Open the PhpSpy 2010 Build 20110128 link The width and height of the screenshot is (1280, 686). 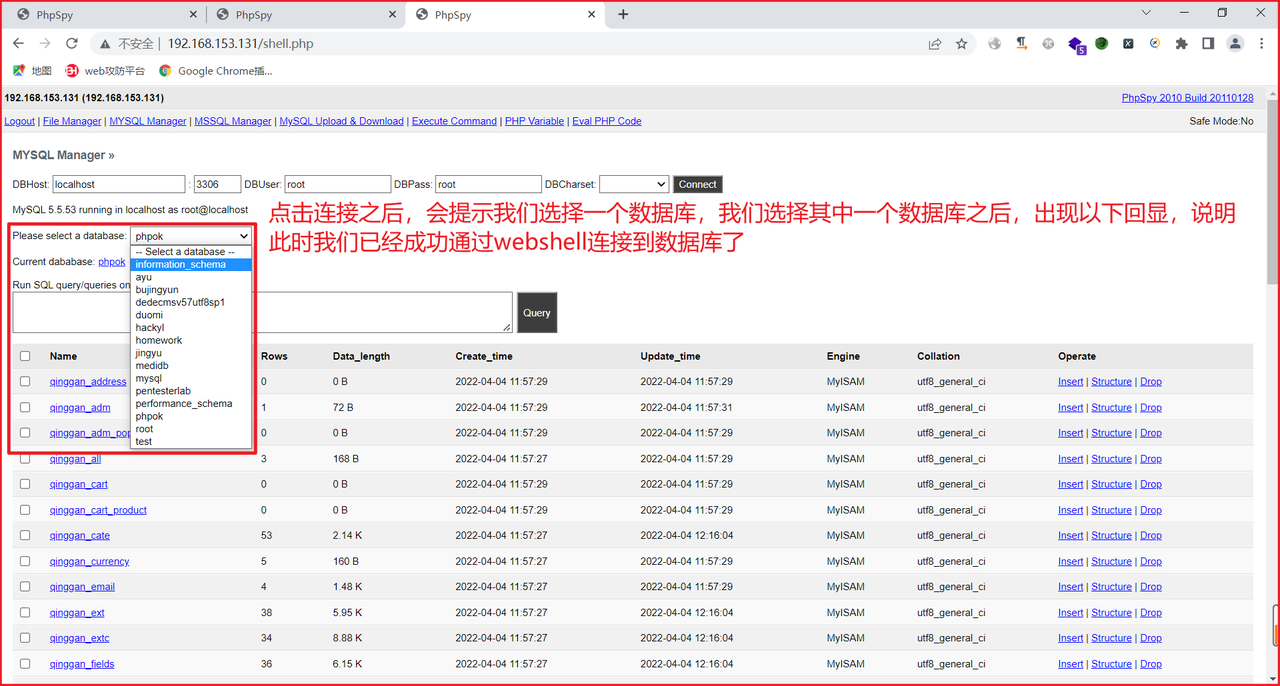click(1187, 98)
